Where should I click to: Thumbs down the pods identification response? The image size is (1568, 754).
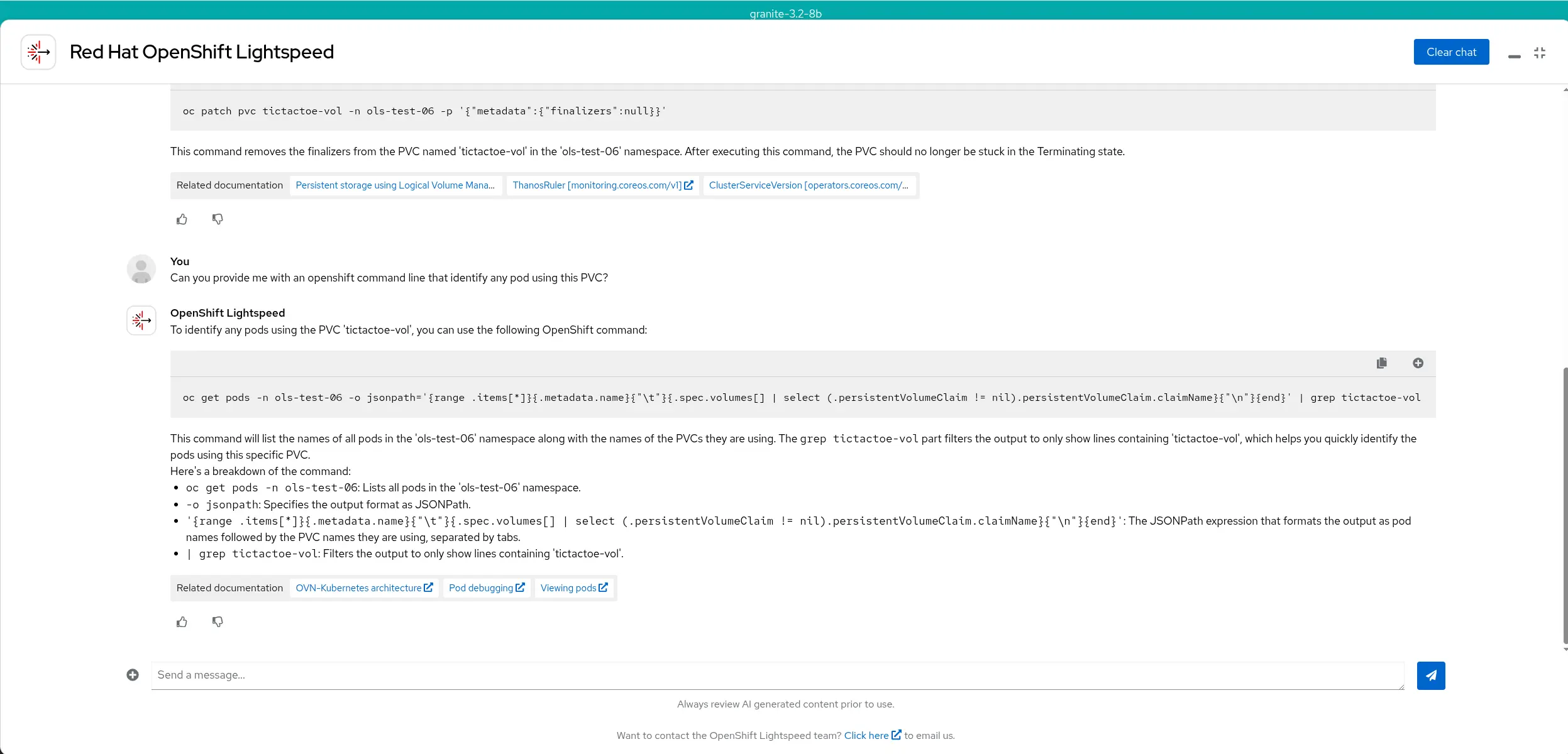218,622
